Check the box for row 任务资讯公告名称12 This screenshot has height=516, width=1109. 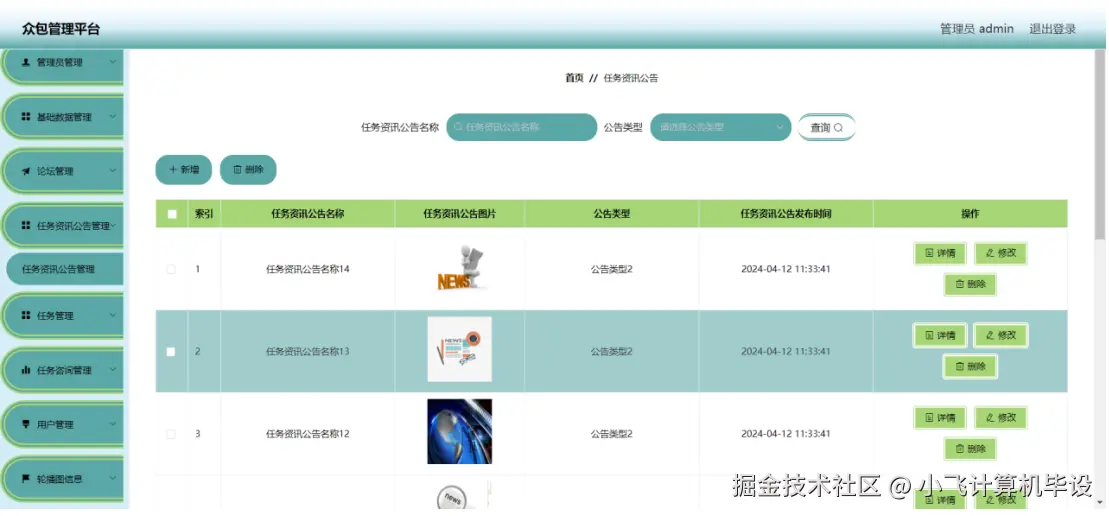[x=170, y=434]
